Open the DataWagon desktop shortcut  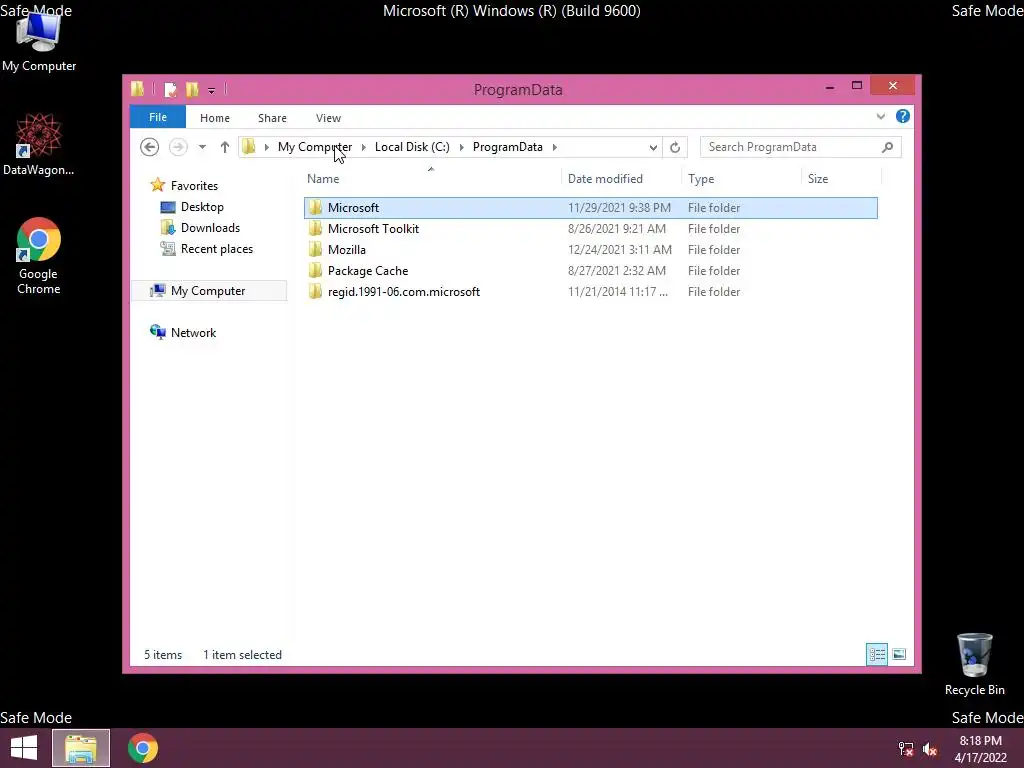pos(39,144)
